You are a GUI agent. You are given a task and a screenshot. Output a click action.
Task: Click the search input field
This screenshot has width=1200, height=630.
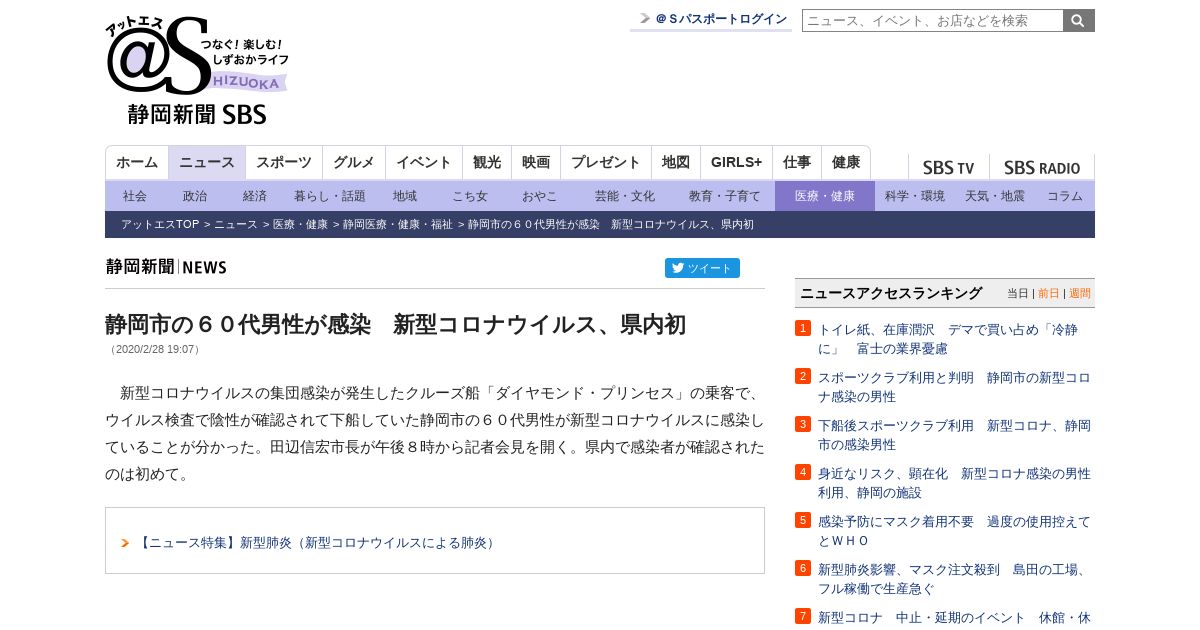click(932, 20)
